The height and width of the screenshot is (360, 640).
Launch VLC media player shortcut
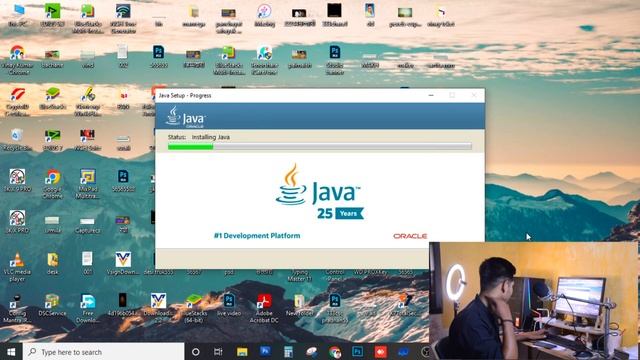(x=17, y=267)
